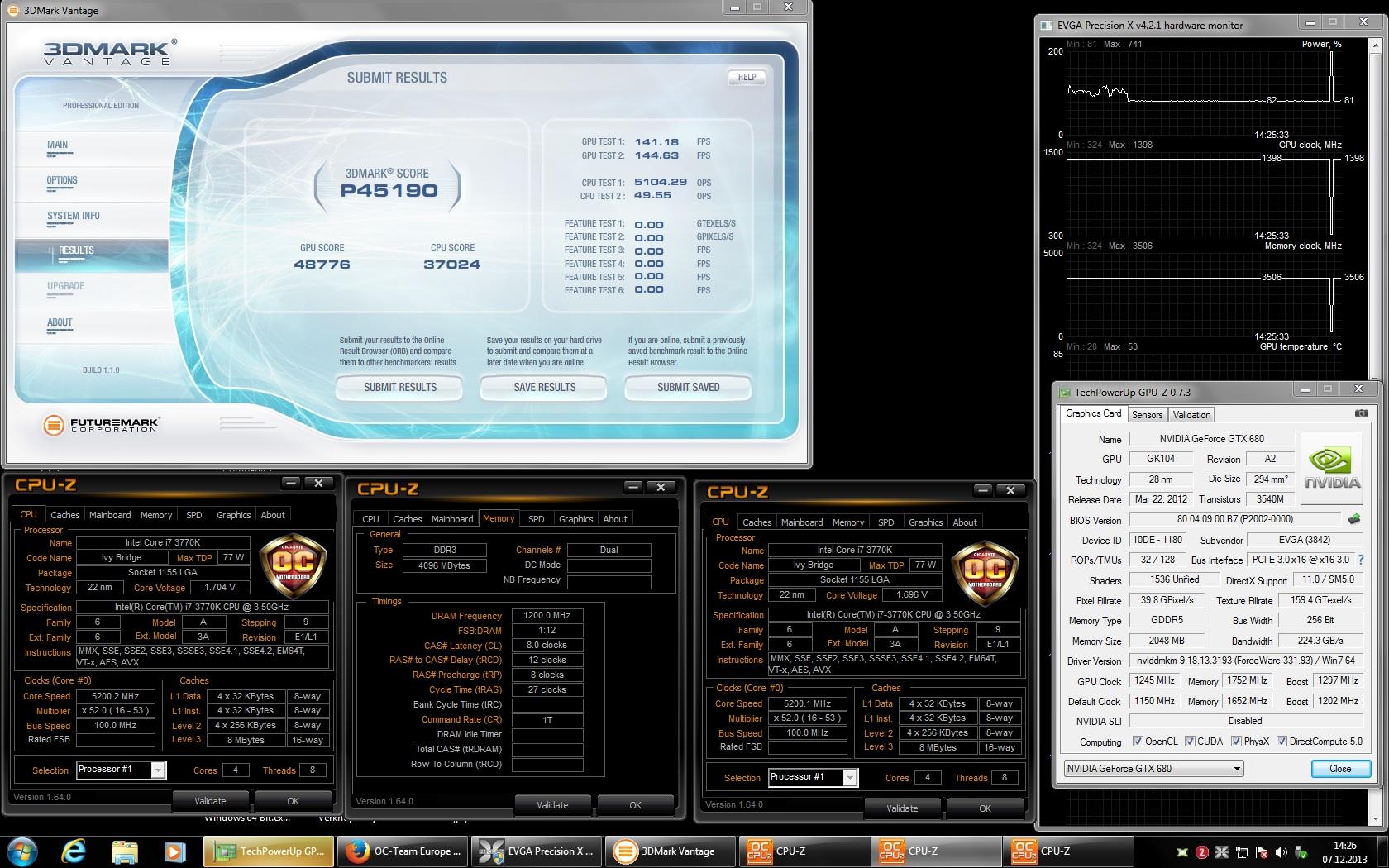Click the Show Desktop strip beside the clock
This screenshot has width=1389, height=868.
1383,851
